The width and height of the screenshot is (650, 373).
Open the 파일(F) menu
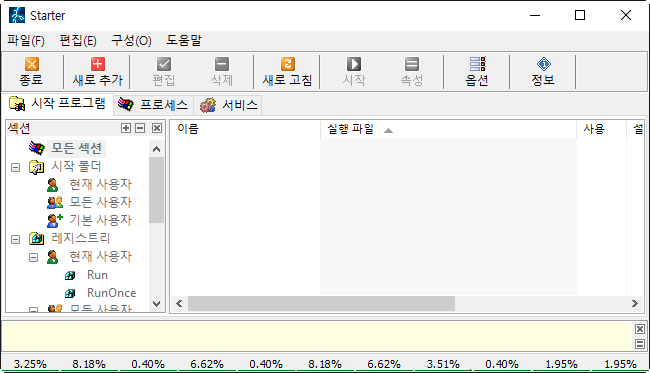[x=26, y=41]
